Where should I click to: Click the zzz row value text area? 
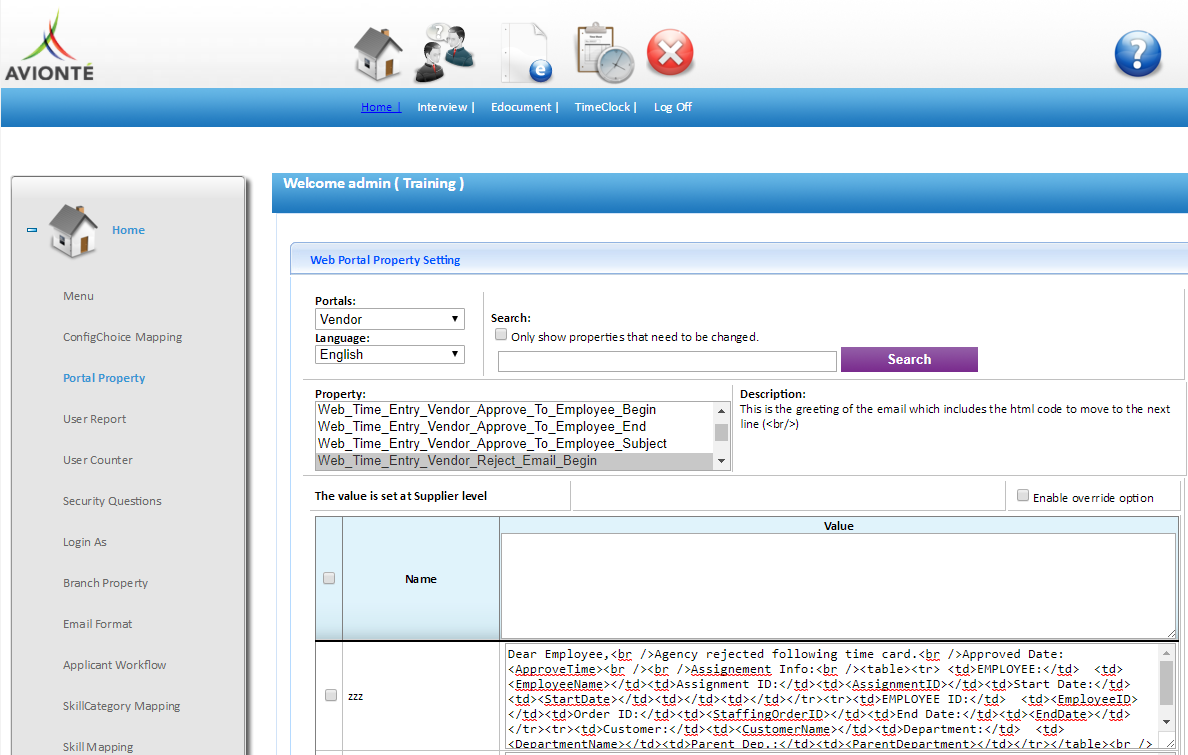click(x=831, y=697)
